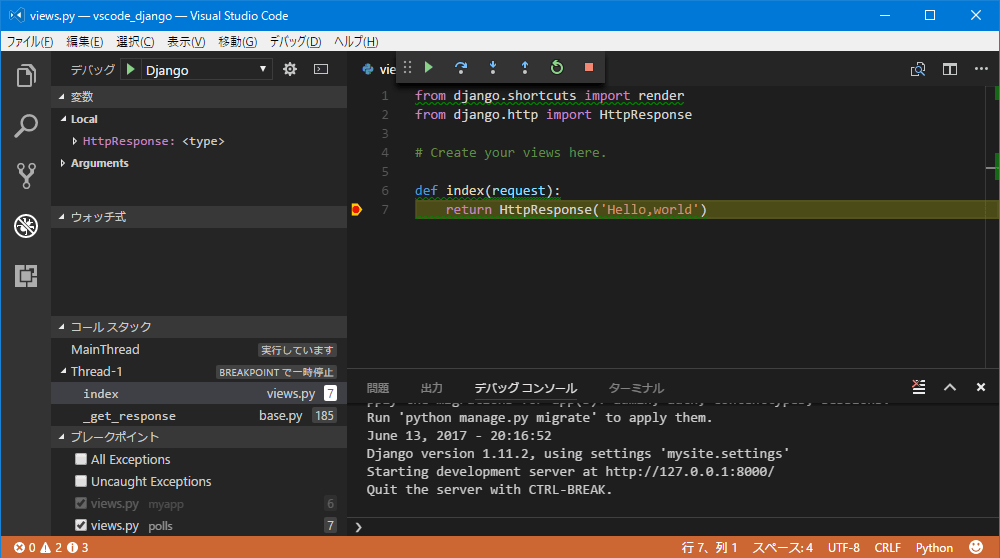
Task: Stop the debug session
Action: pyautogui.click(x=589, y=67)
